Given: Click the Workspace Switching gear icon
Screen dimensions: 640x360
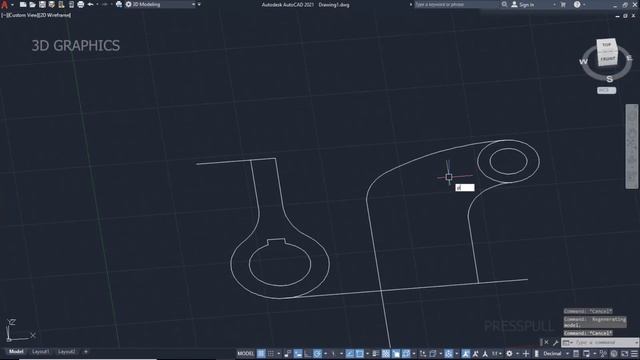Looking at the screenshot, I should (509, 353).
